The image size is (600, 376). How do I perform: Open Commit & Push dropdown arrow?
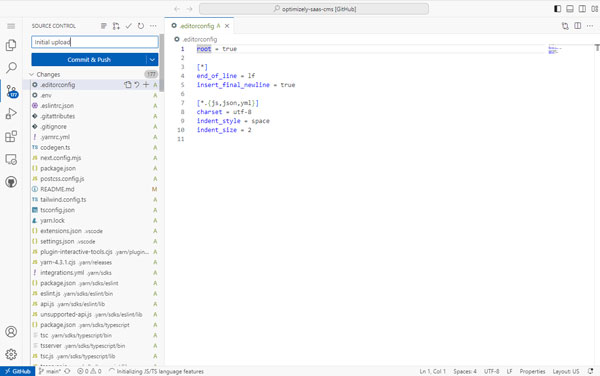(x=152, y=60)
